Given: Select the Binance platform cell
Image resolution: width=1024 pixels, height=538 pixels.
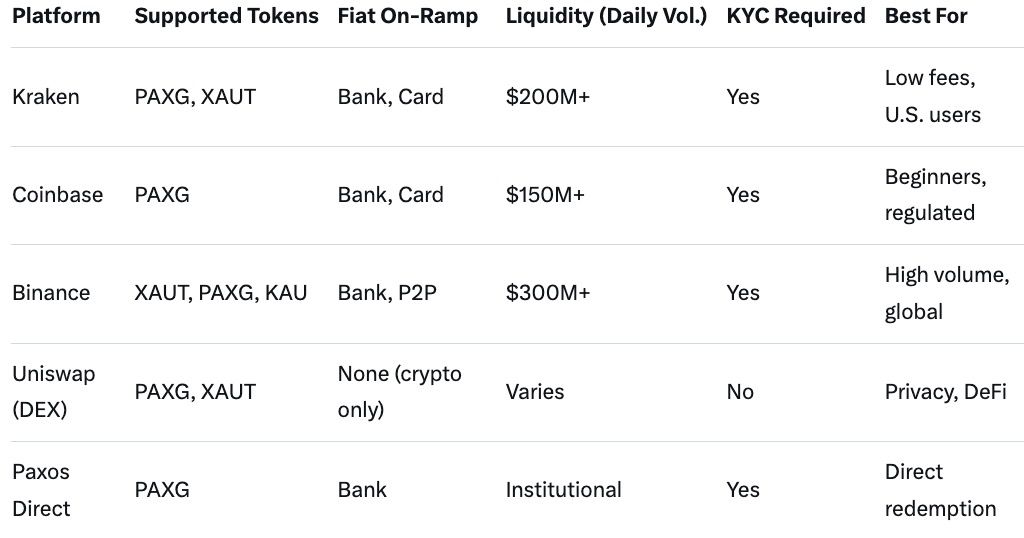Looking at the screenshot, I should [51, 293].
